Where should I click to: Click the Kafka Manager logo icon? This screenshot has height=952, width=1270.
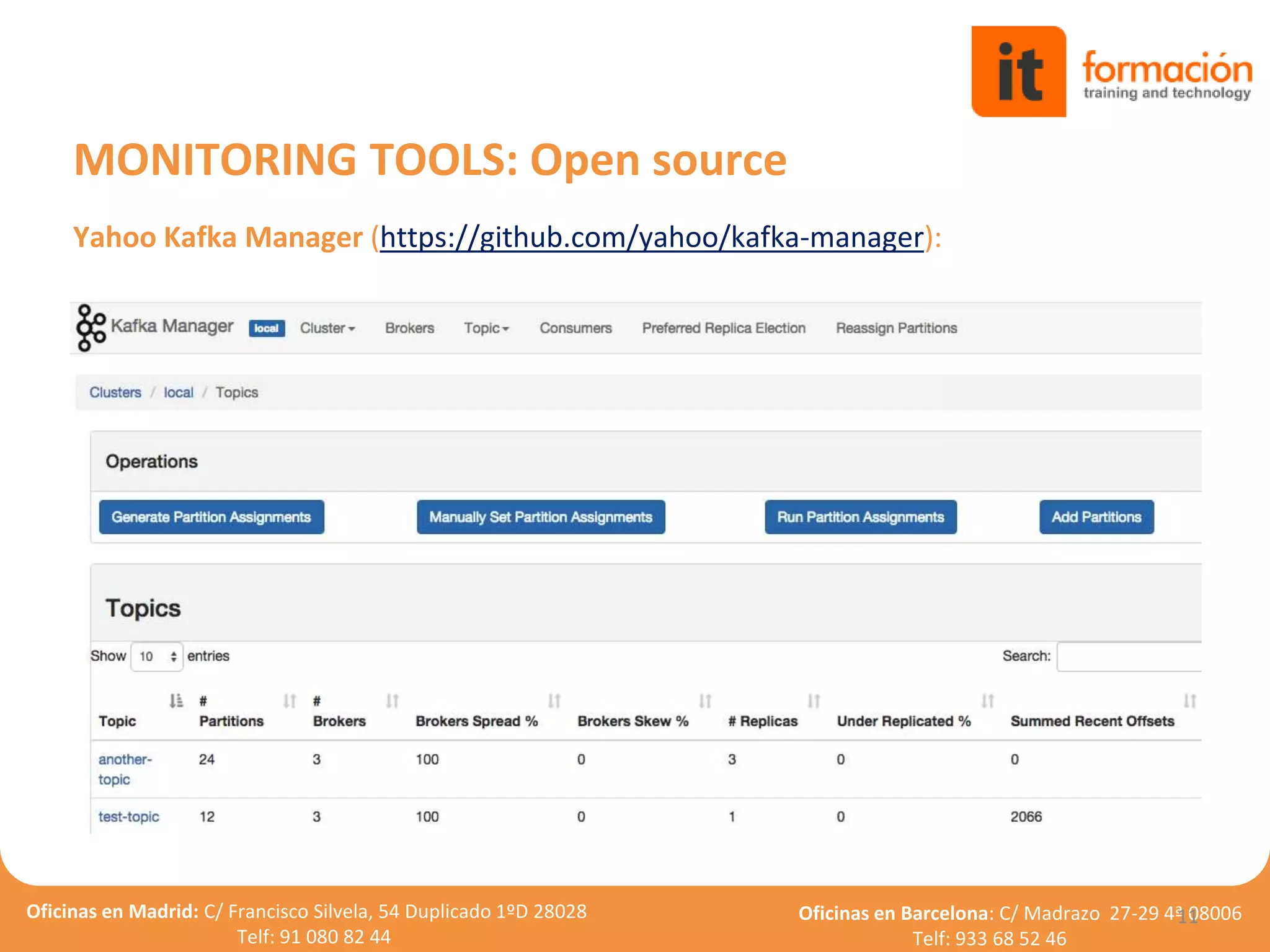[x=91, y=327]
